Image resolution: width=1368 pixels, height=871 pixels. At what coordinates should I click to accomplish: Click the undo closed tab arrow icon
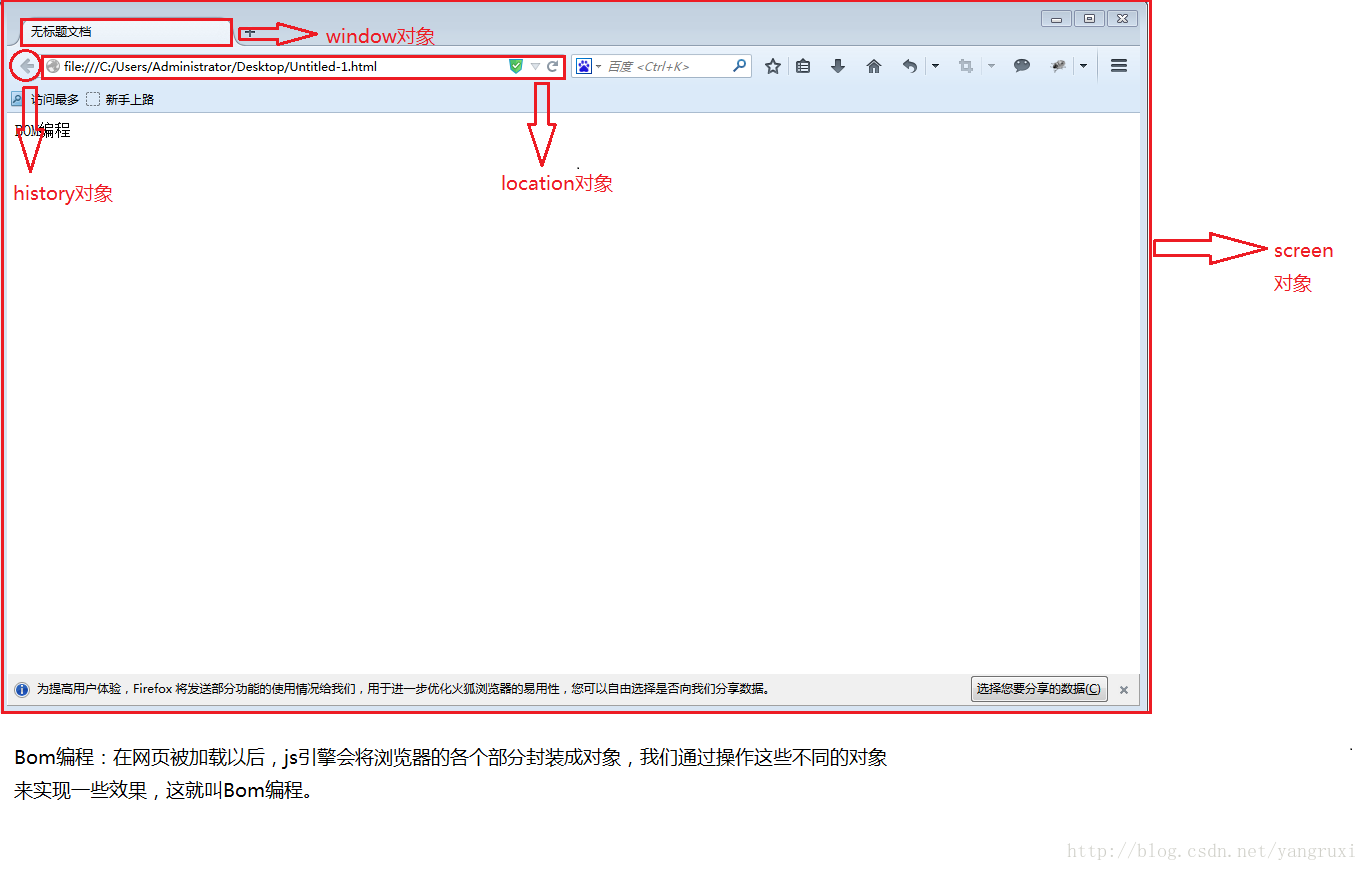pos(909,66)
